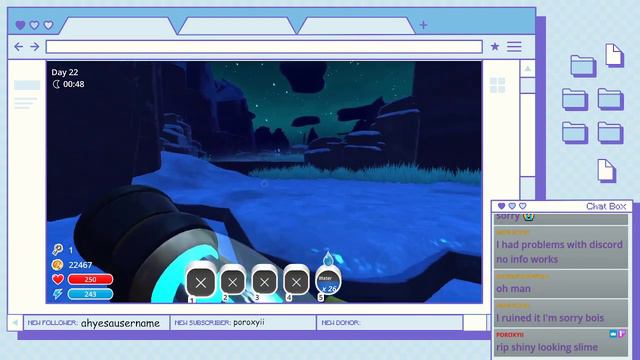Select empty vacpack slot 1
The width and height of the screenshot is (640, 360).
click(200, 282)
